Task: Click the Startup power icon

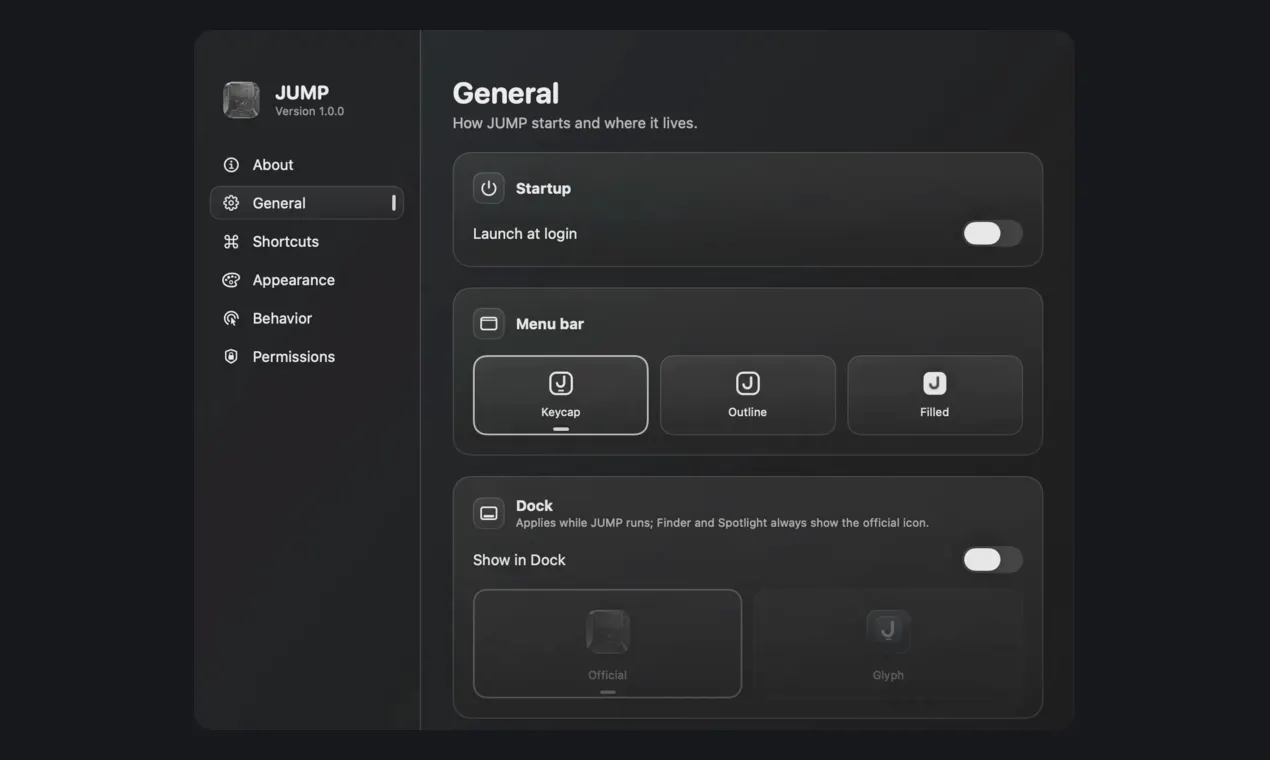Action: 489,188
